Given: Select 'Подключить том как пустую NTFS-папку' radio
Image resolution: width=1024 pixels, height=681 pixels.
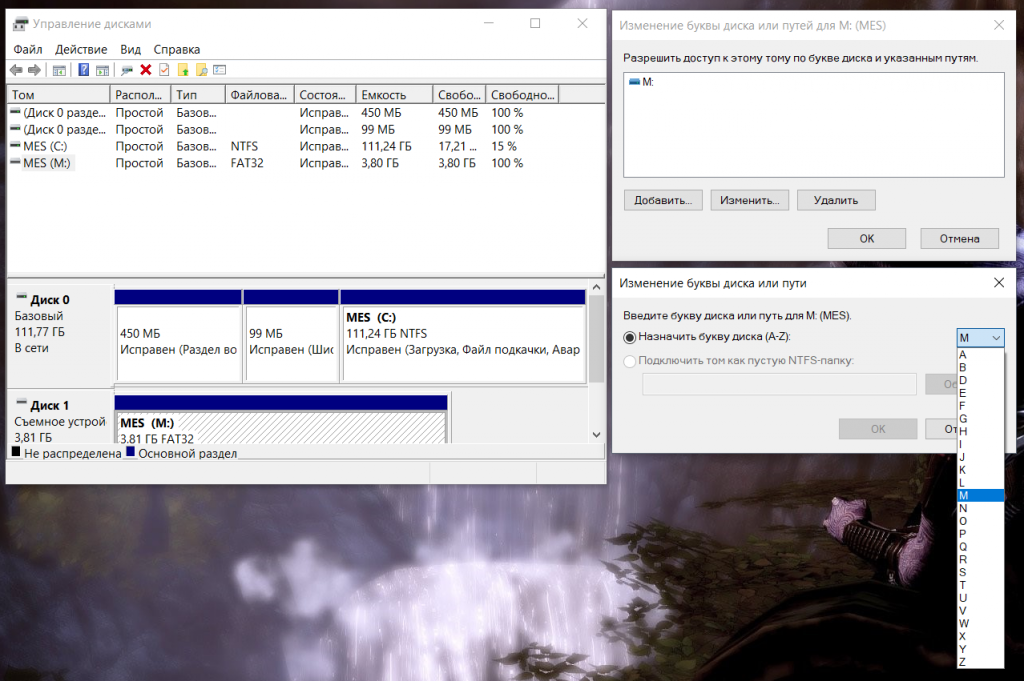Looking at the screenshot, I should tap(630, 361).
